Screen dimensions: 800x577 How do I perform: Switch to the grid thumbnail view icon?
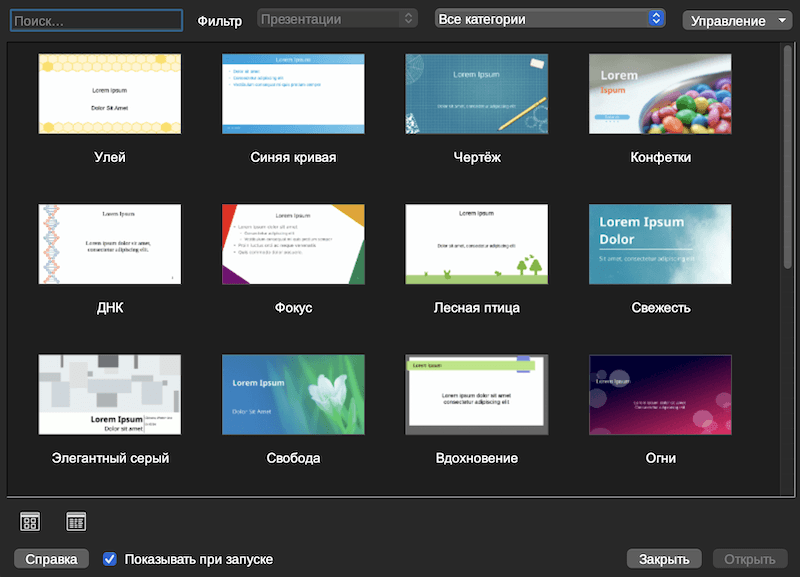[30, 521]
